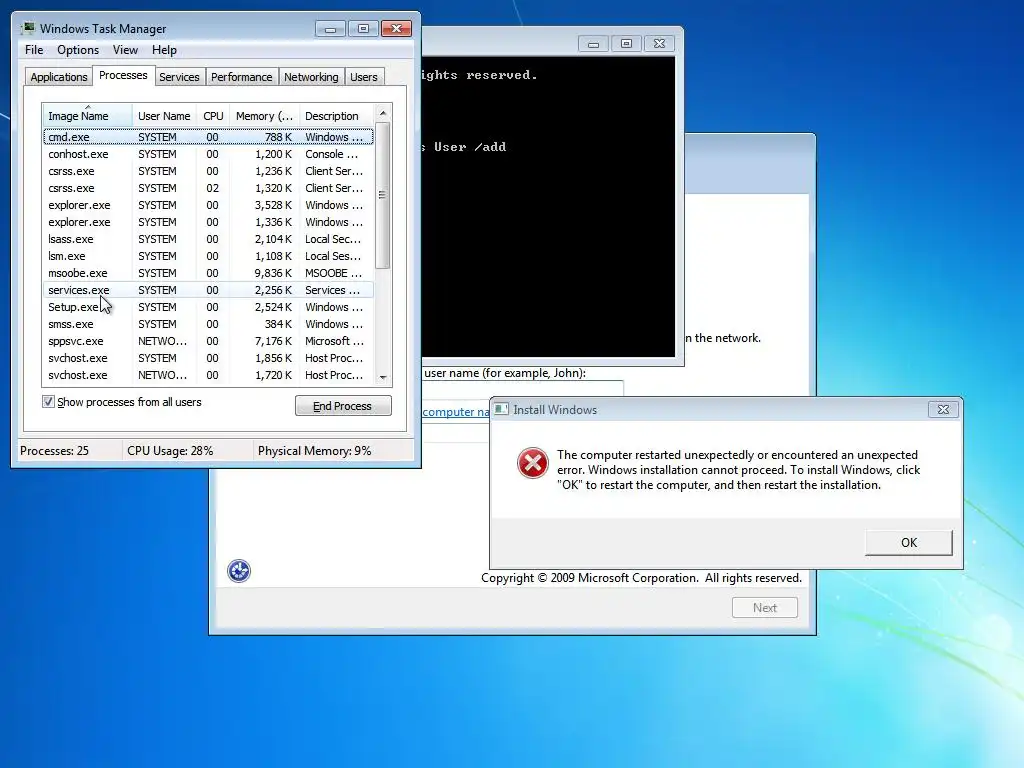Image resolution: width=1024 pixels, height=768 pixels.
Task: Minimize the command prompt window
Action: (x=593, y=44)
